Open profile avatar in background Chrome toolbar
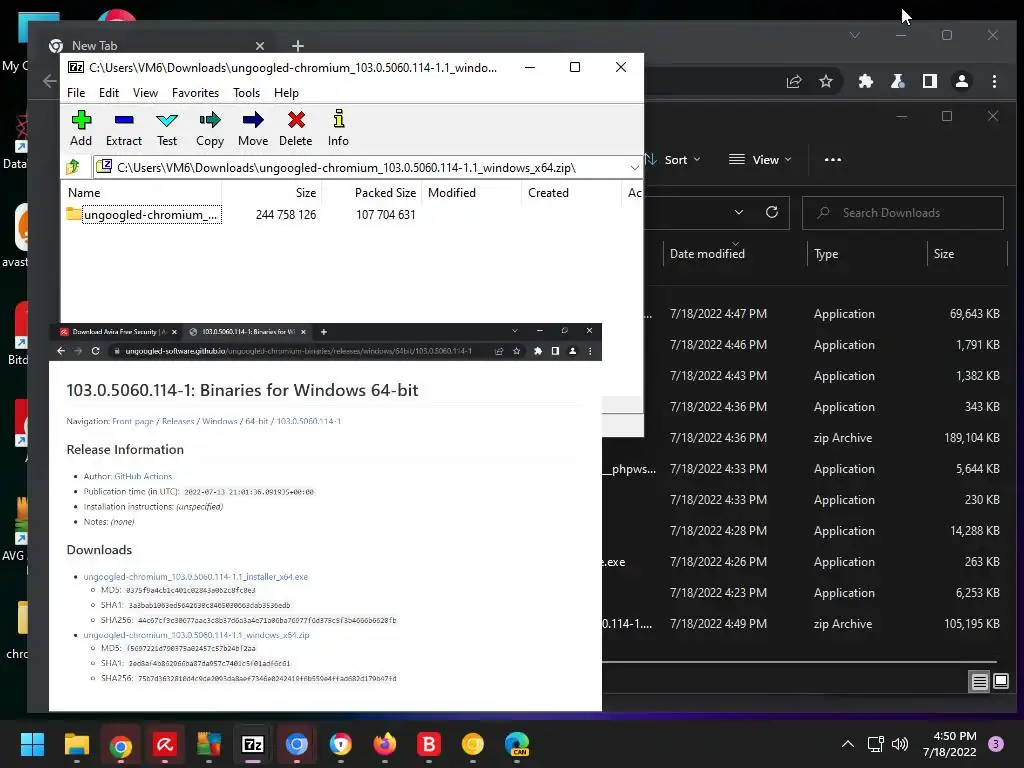Screen dimensions: 1024x768 click(x=962, y=81)
